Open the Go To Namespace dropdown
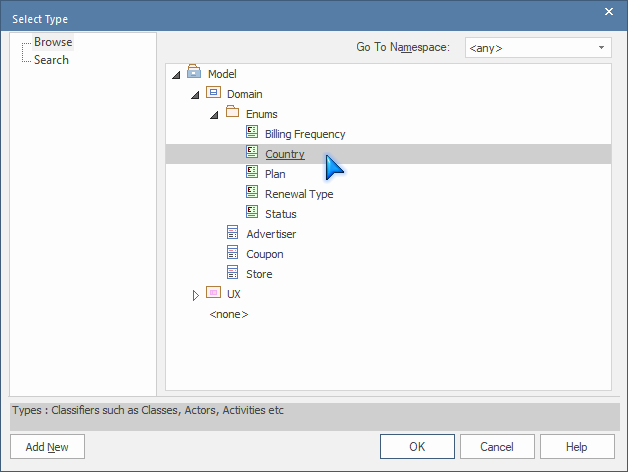The height and width of the screenshot is (472, 628). pos(538,48)
